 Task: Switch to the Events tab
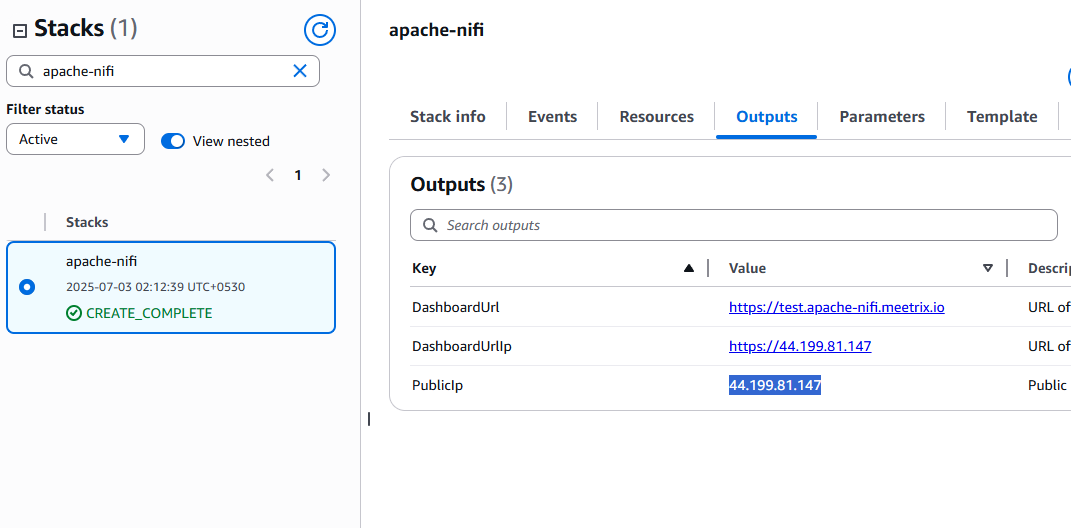(x=553, y=117)
